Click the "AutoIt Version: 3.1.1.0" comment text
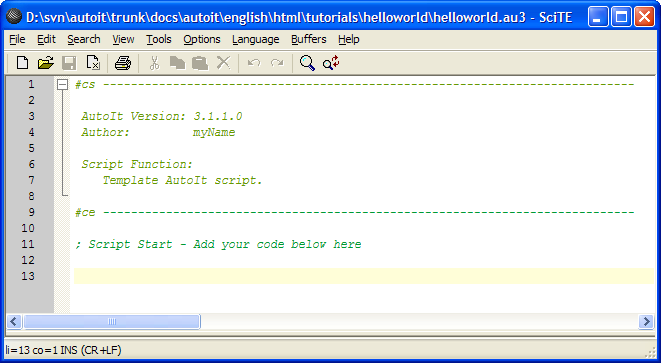 [162, 116]
